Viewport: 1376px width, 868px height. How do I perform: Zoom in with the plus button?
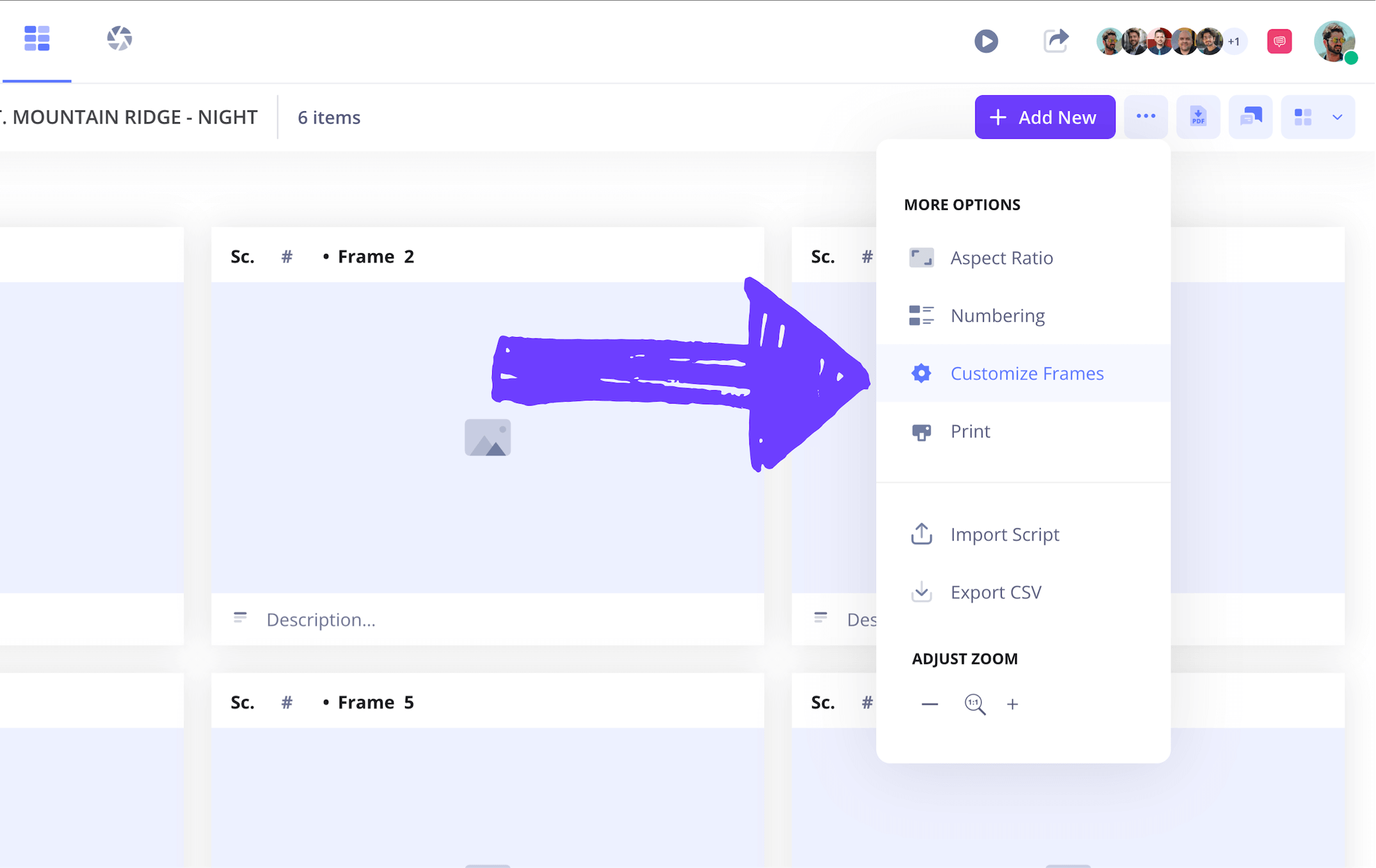click(x=1012, y=704)
